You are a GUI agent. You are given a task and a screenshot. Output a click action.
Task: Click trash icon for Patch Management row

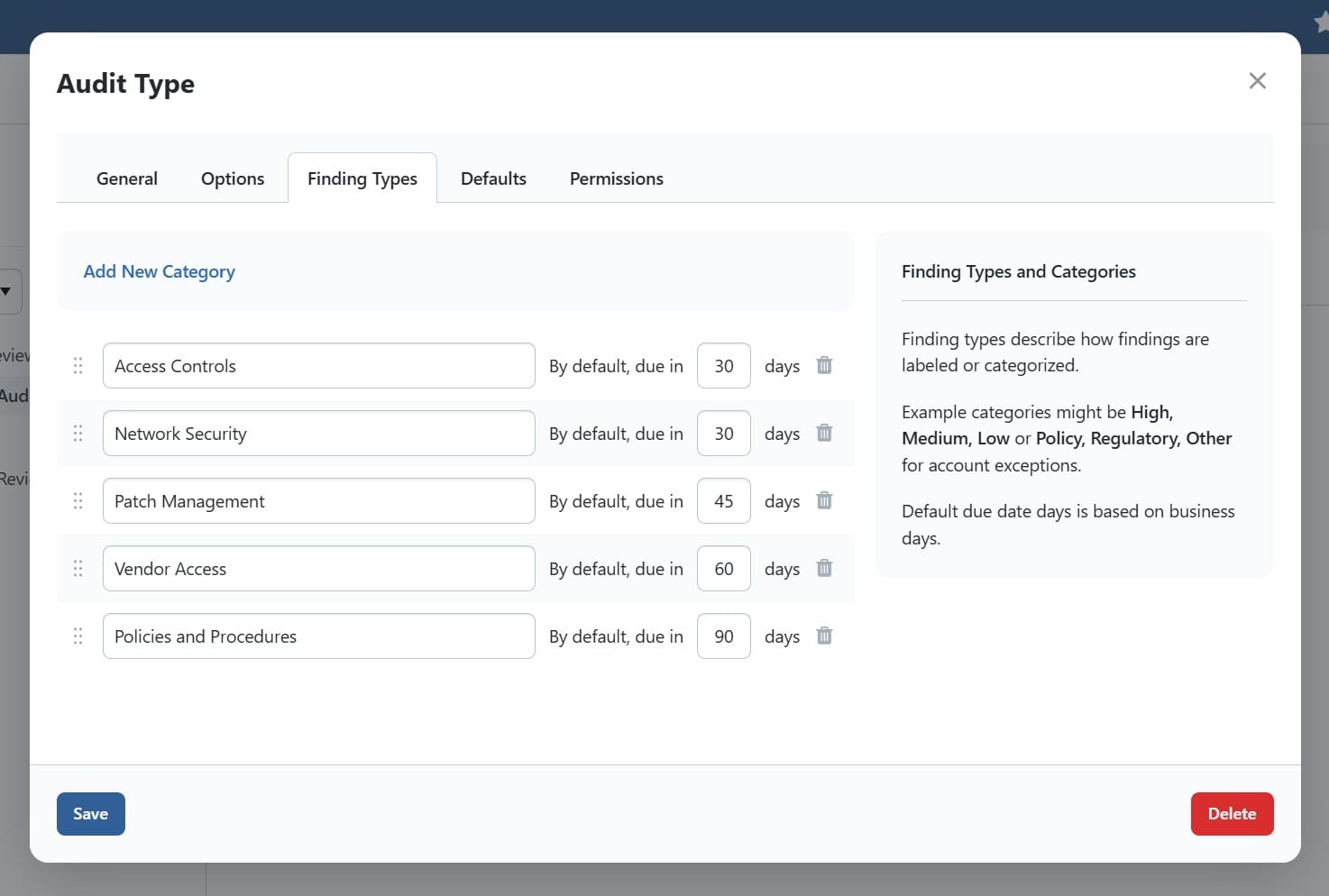(824, 500)
